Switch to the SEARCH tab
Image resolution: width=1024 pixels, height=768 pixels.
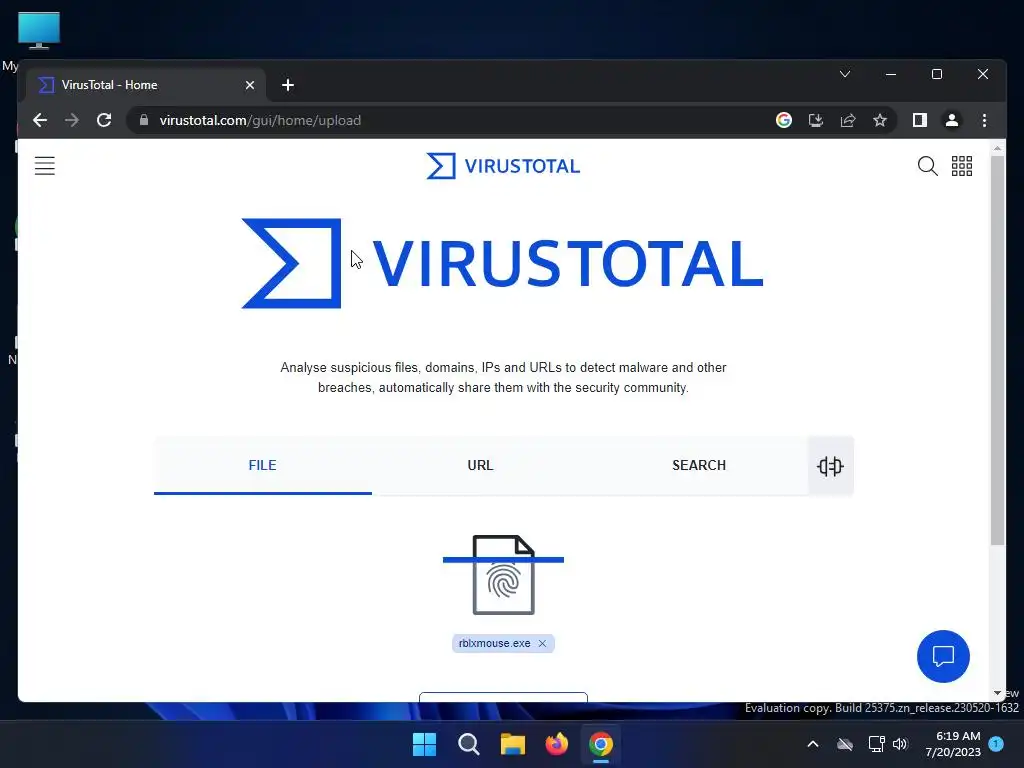coord(699,466)
